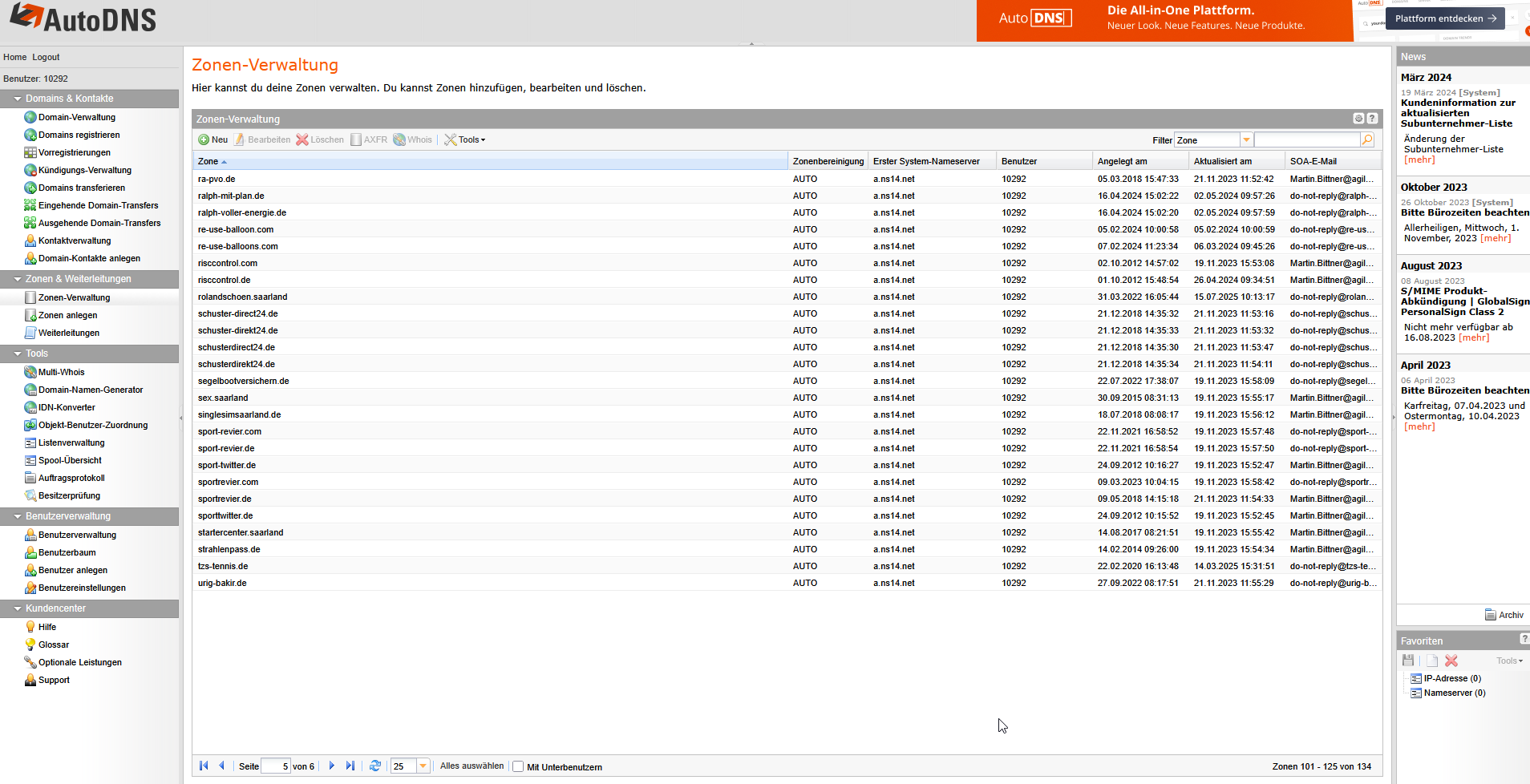
Task: Open the page size 25 dropdown
Action: pyautogui.click(x=423, y=766)
